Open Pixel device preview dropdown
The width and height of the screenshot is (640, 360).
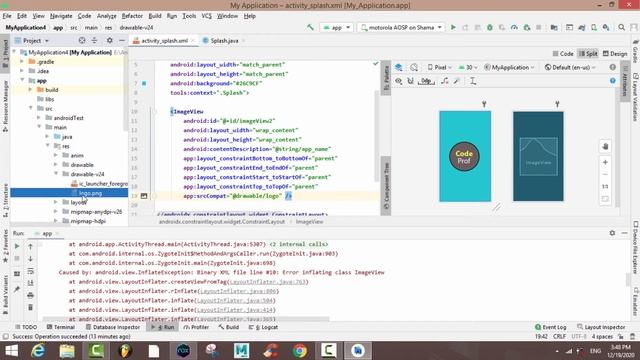tap(440, 67)
